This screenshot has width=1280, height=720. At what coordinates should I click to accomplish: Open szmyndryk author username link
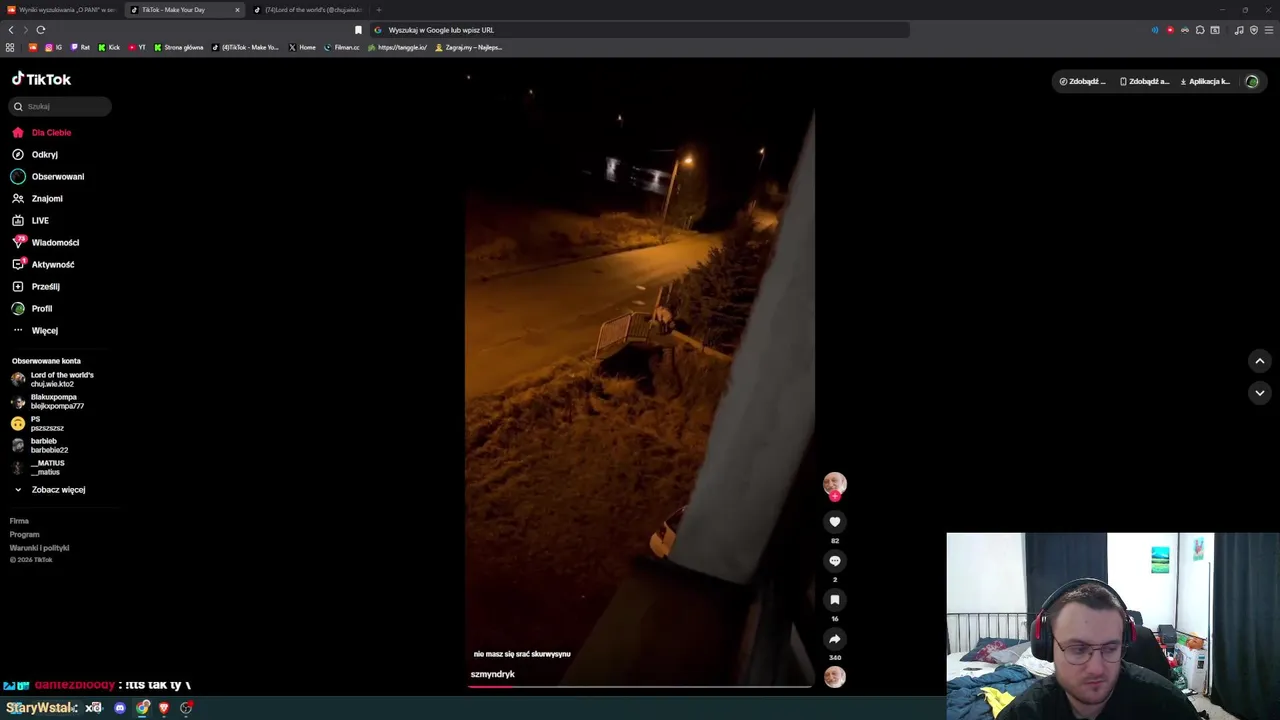(x=493, y=674)
